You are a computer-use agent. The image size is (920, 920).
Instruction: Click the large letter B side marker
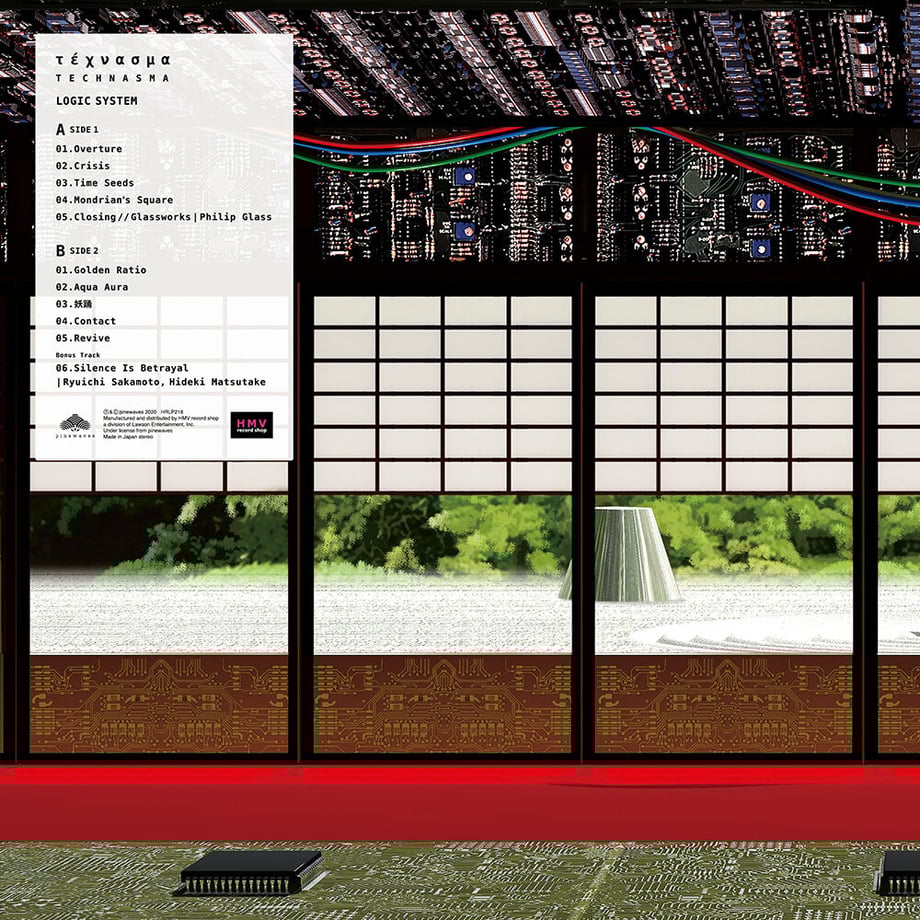coord(60,251)
